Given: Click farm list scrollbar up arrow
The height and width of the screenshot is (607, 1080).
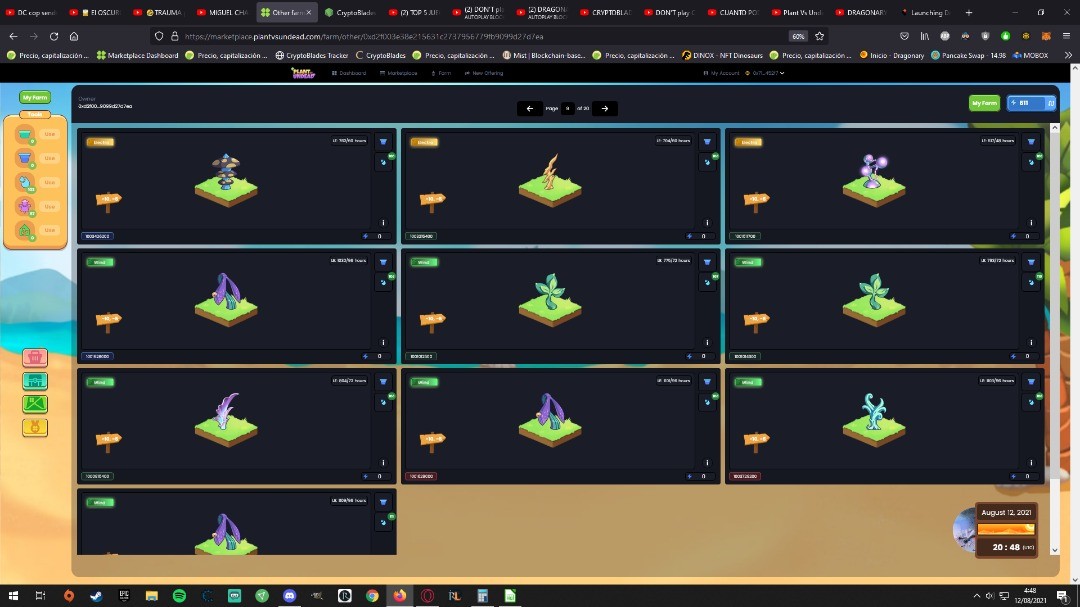Looking at the screenshot, I should click(1055, 129).
